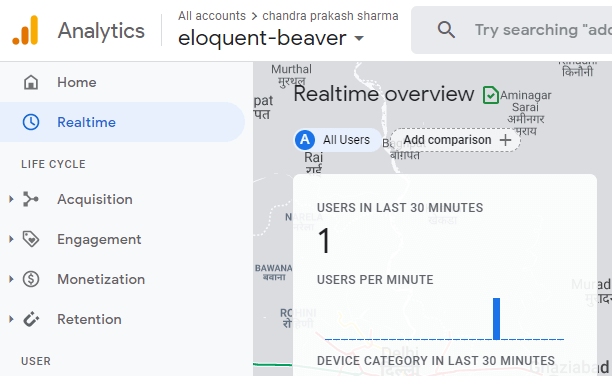Click the blue 'A' All Users badge

[x=305, y=140]
